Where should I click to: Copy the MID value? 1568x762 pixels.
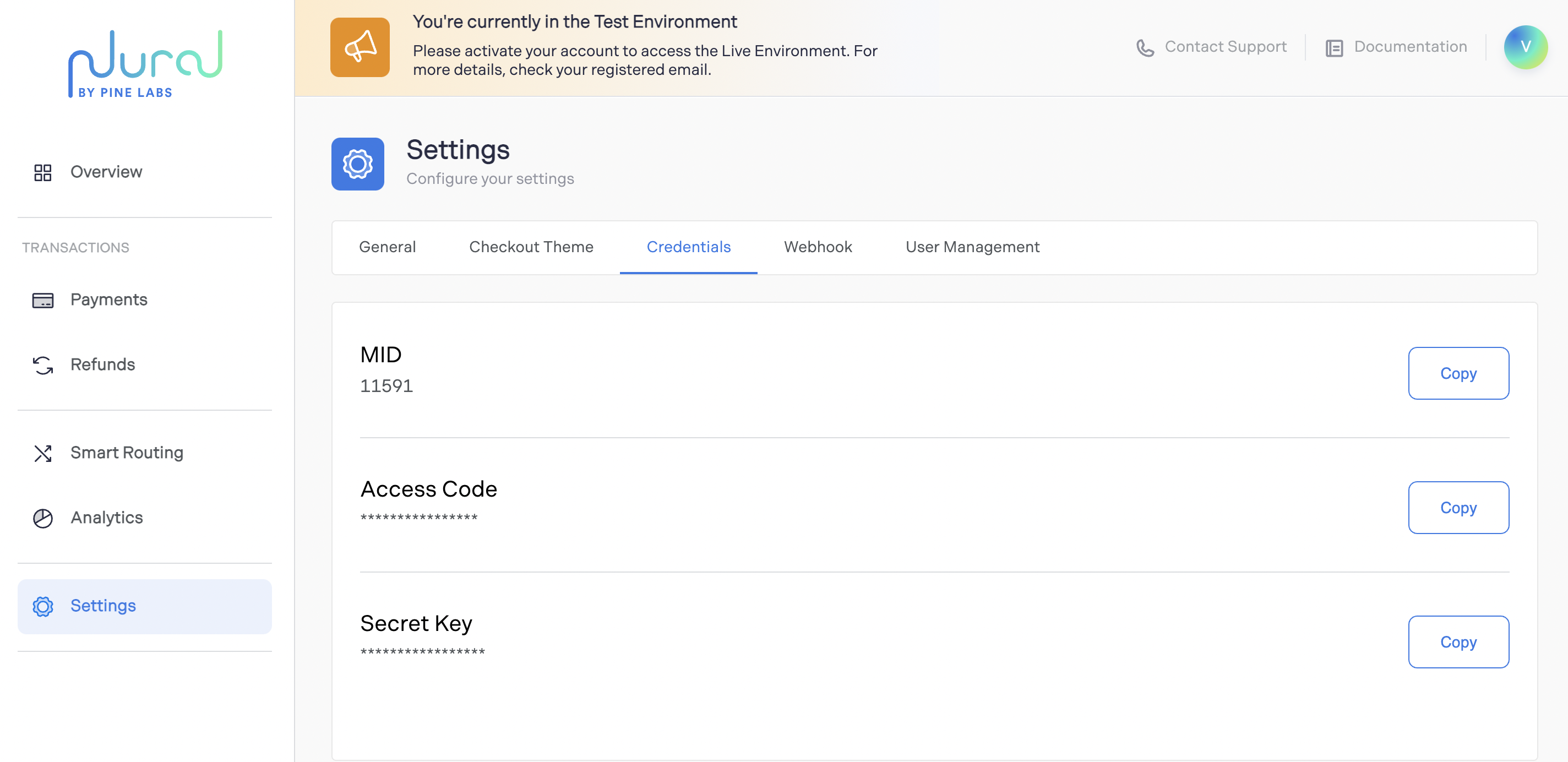(x=1458, y=373)
